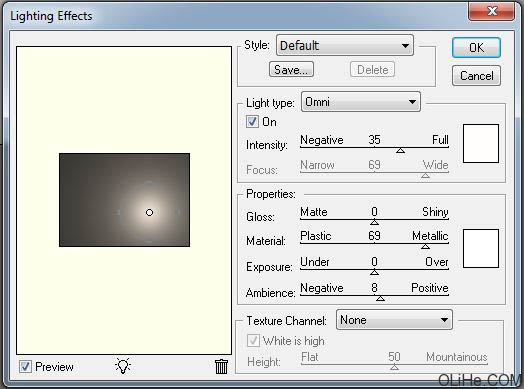The height and width of the screenshot is (389, 524).
Task: Click the Material slider handle
Action: click(x=425, y=247)
